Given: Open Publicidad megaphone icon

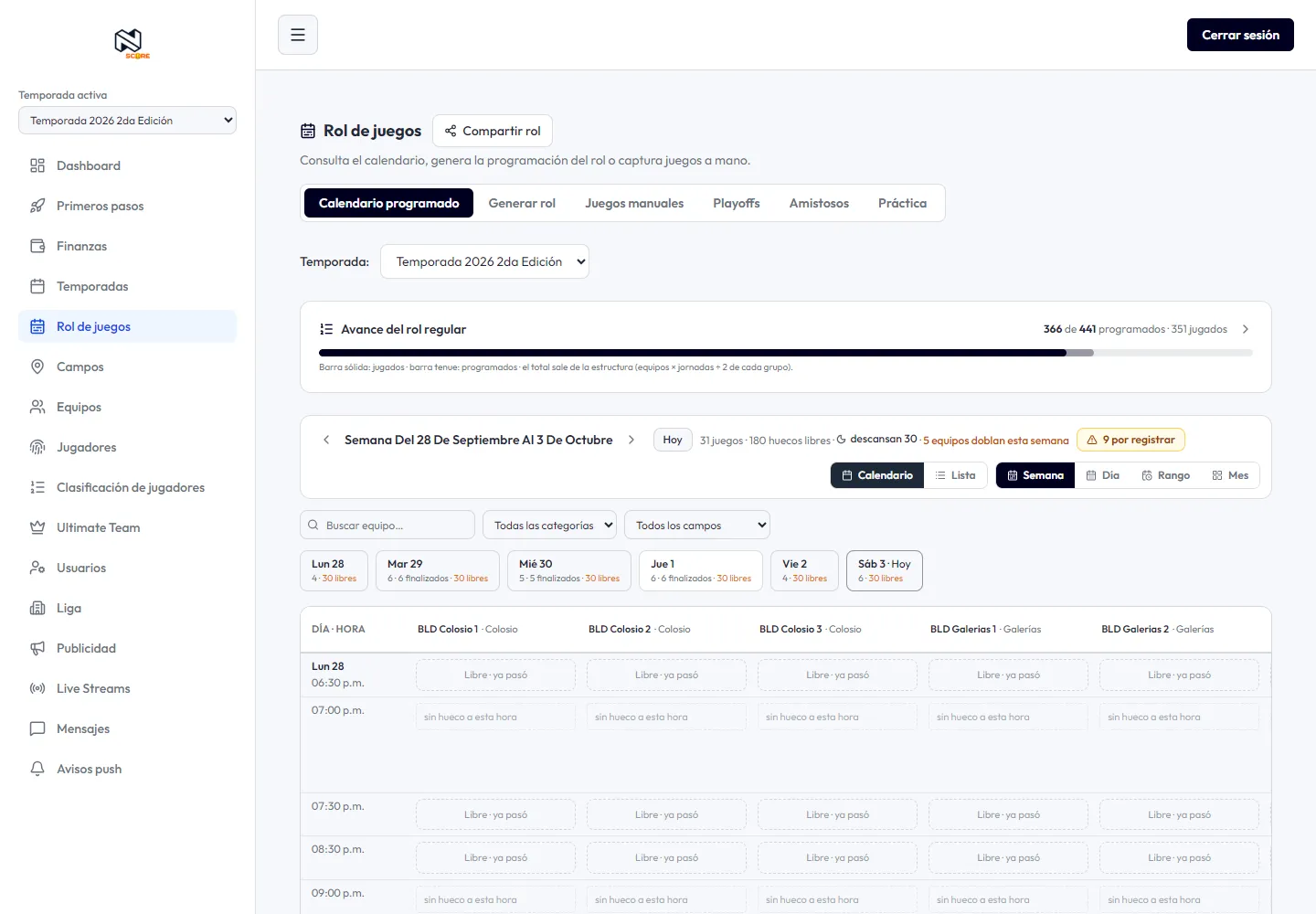Looking at the screenshot, I should click(x=37, y=648).
